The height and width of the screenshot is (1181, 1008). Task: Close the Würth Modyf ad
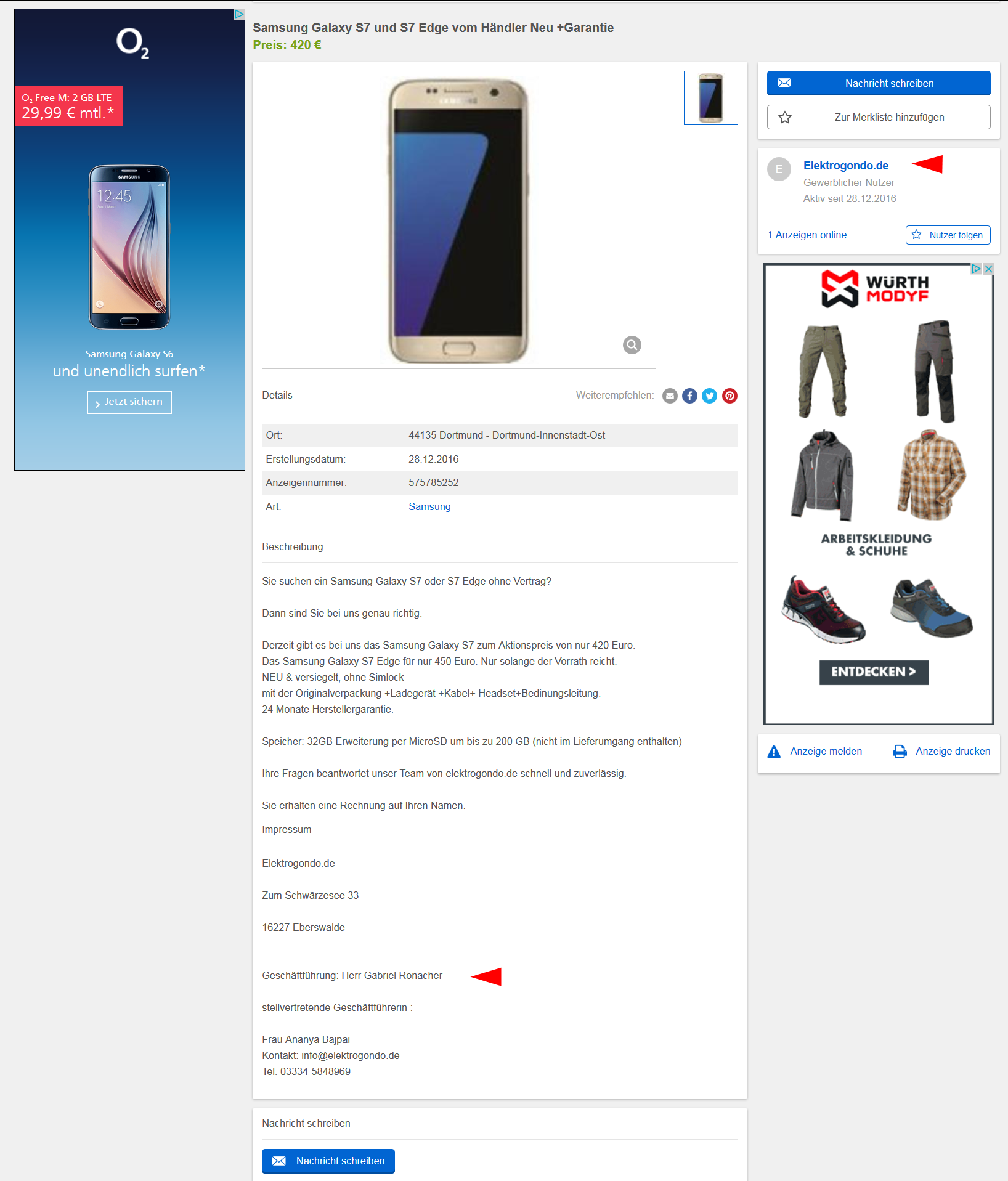[x=988, y=269]
